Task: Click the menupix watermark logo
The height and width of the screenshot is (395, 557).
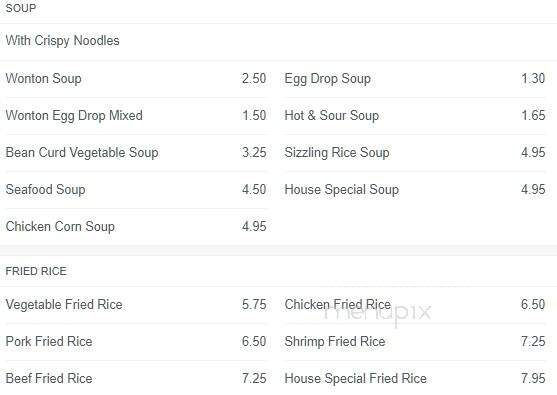Action: pos(378,313)
